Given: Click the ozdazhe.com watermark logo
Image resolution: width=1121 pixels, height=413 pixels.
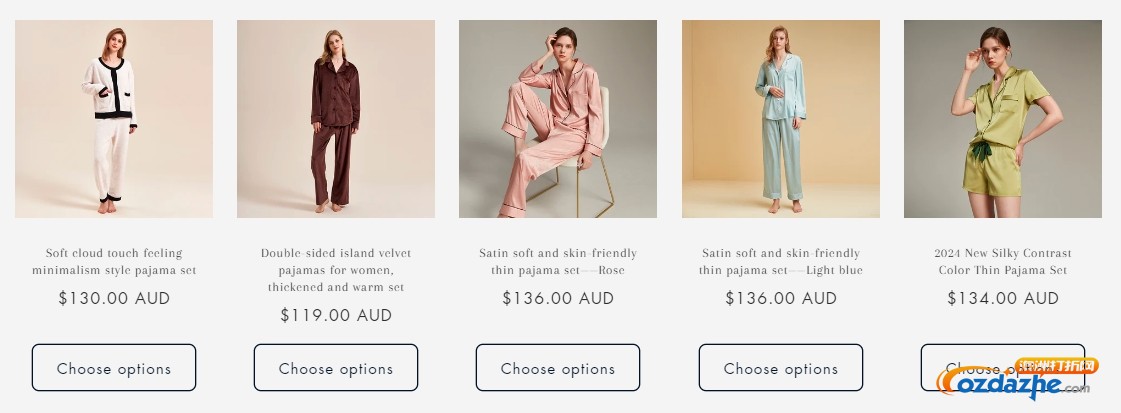Looking at the screenshot, I should click(x=1016, y=379).
